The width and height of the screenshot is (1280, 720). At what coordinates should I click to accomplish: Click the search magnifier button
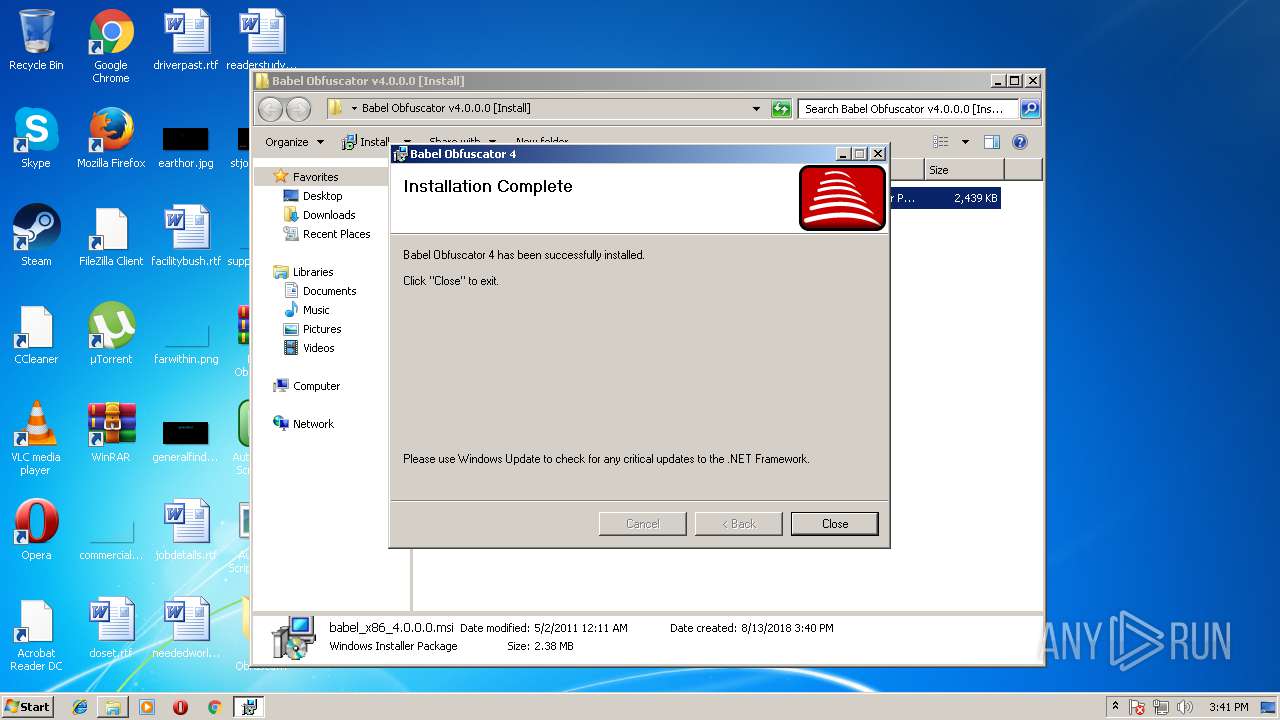pyautogui.click(x=1030, y=109)
